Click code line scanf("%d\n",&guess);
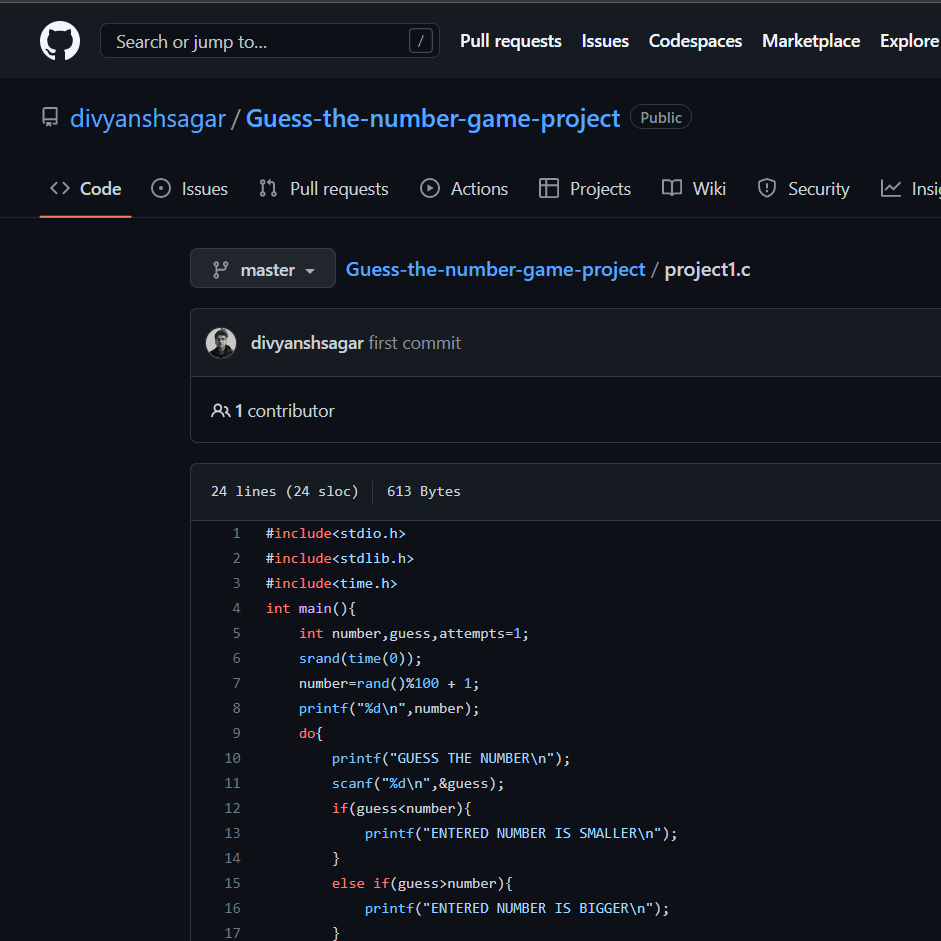This screenshot has width=941, height=941. 418,783
